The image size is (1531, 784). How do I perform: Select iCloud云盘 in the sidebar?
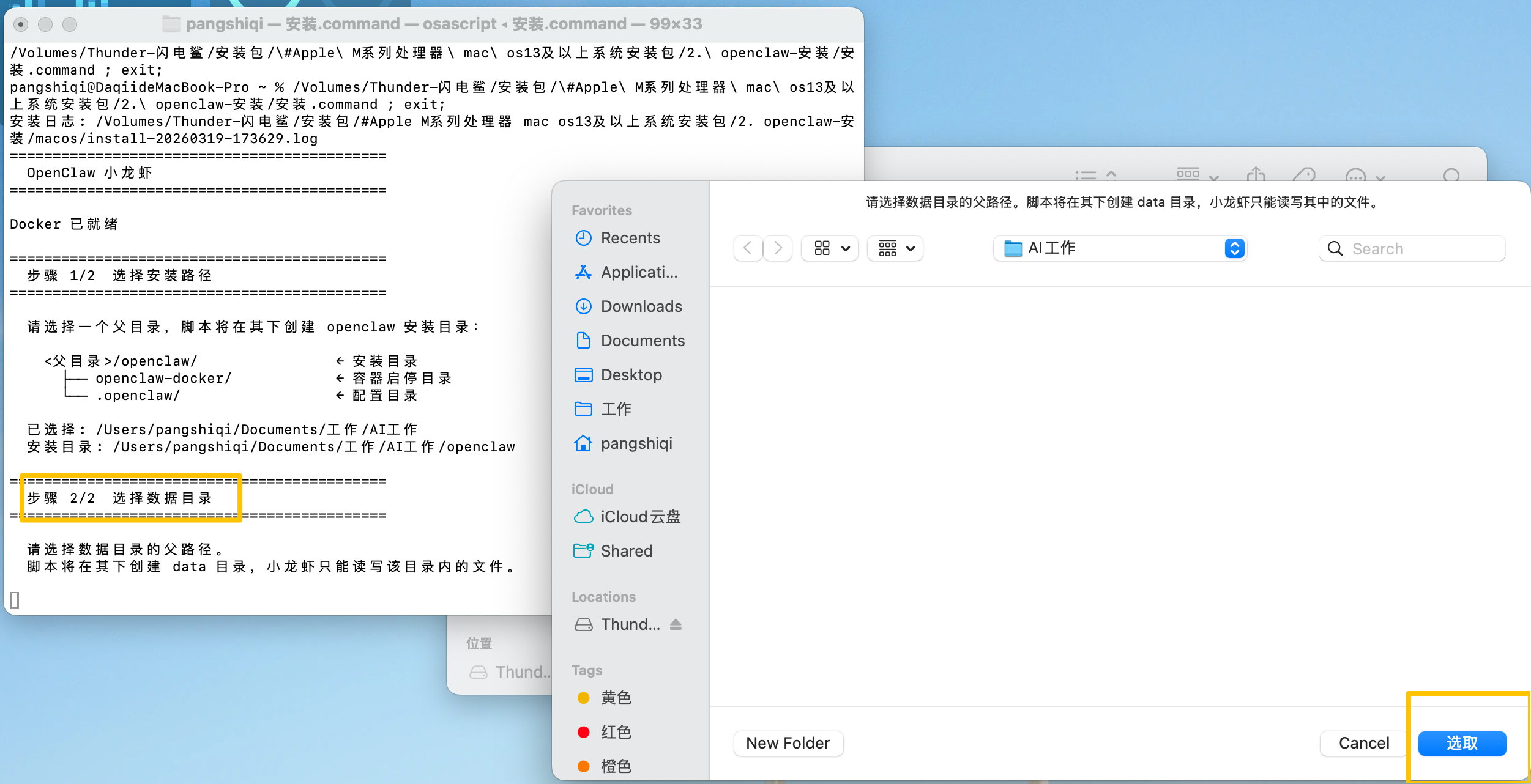pos(639,517)
